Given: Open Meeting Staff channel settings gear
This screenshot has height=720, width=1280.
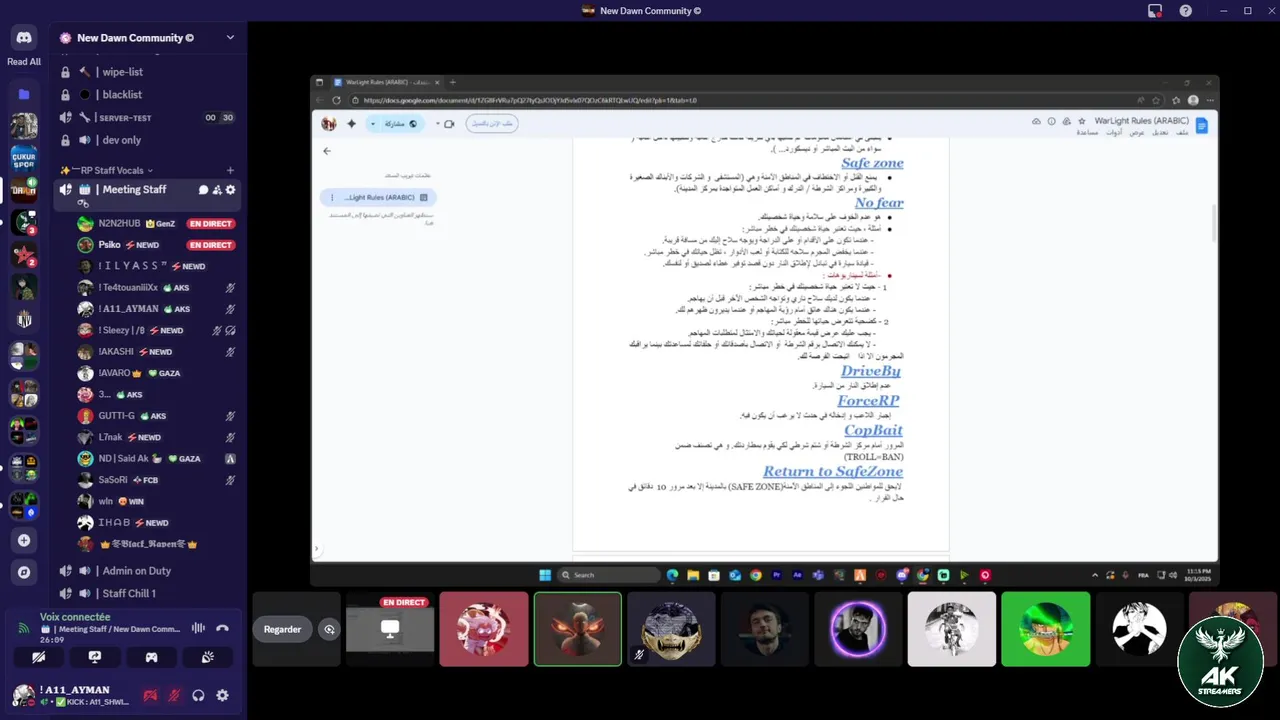Looking at the screenshot, I should [231, 190].
